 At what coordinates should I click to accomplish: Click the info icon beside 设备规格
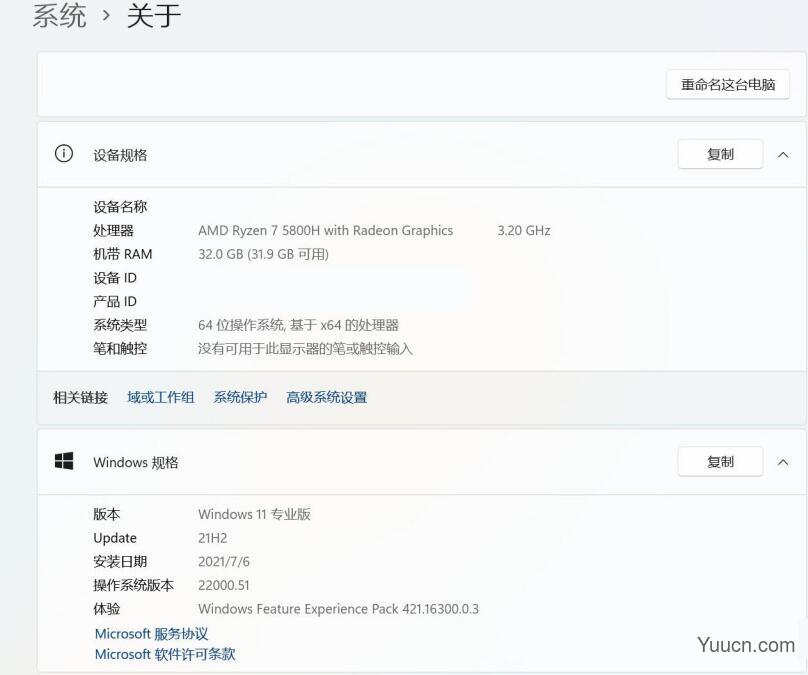64,154
